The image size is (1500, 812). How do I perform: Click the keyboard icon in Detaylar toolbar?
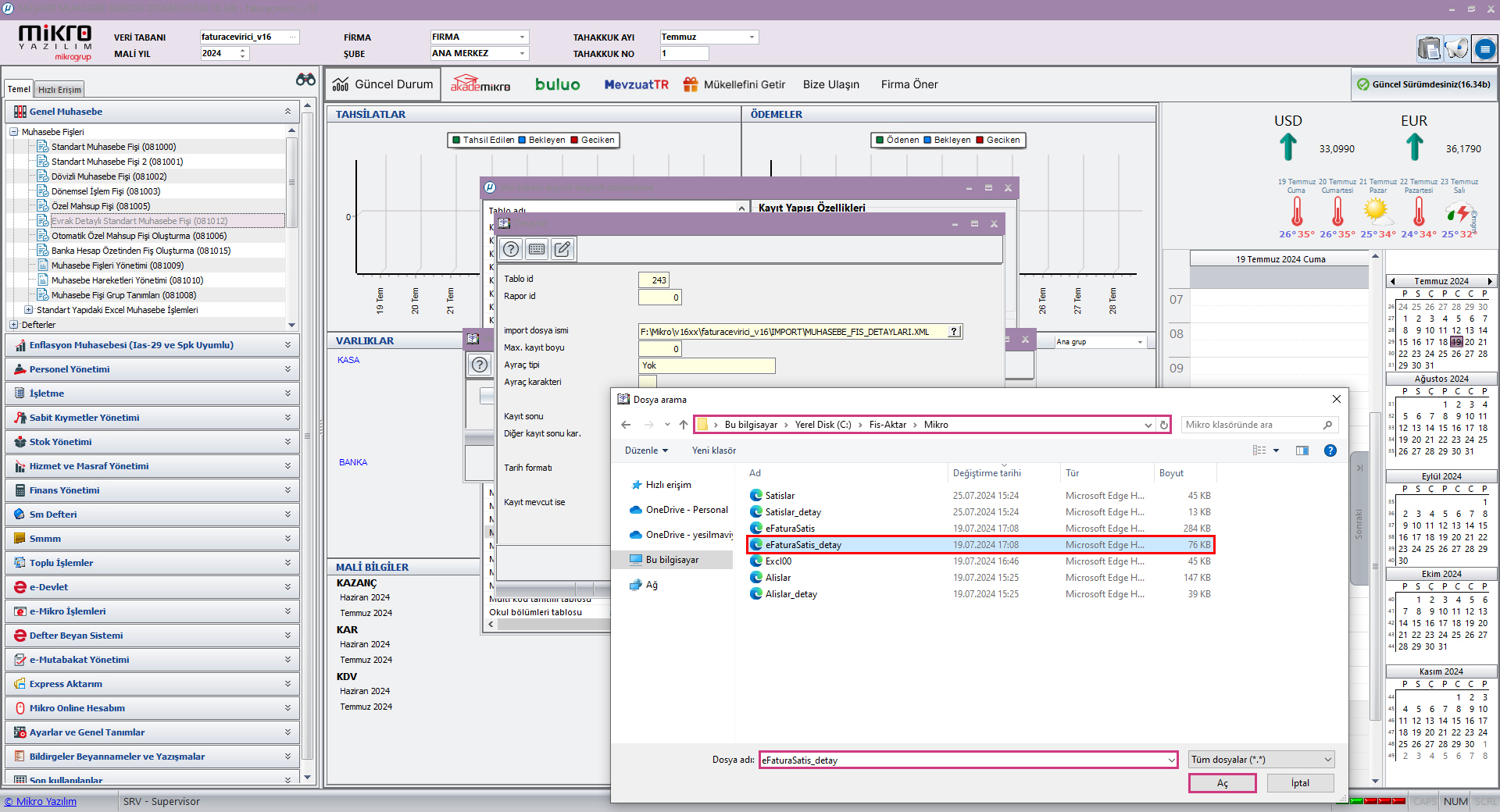point(537,249)
